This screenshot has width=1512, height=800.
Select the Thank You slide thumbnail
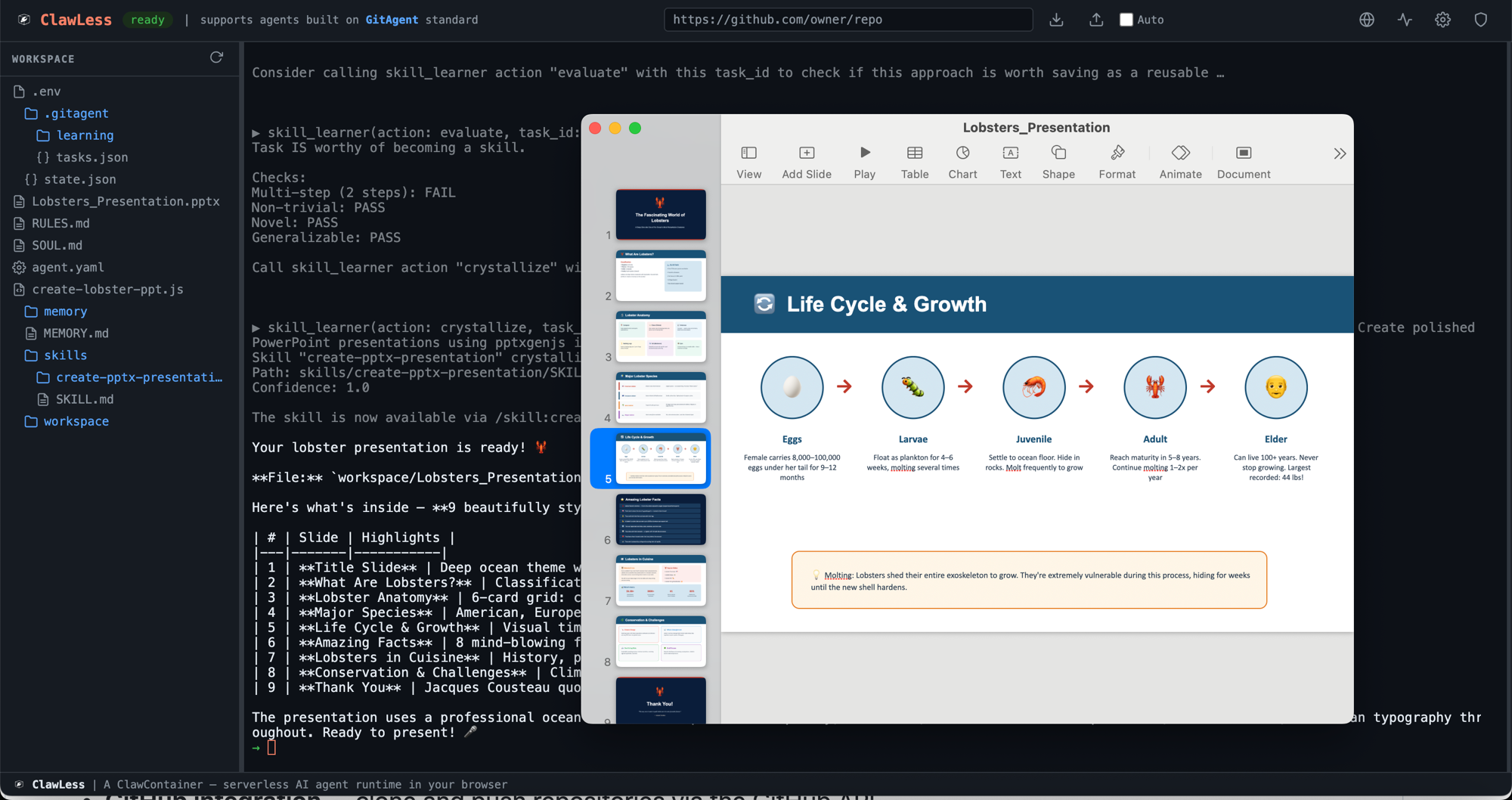pos(660,701)
